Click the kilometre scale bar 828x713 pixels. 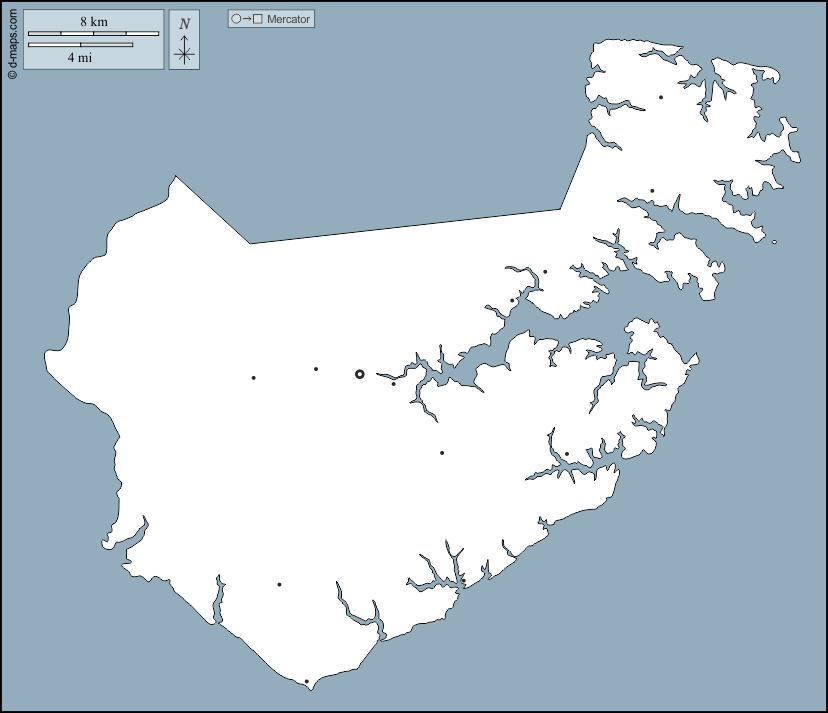(x=93, y=34)
